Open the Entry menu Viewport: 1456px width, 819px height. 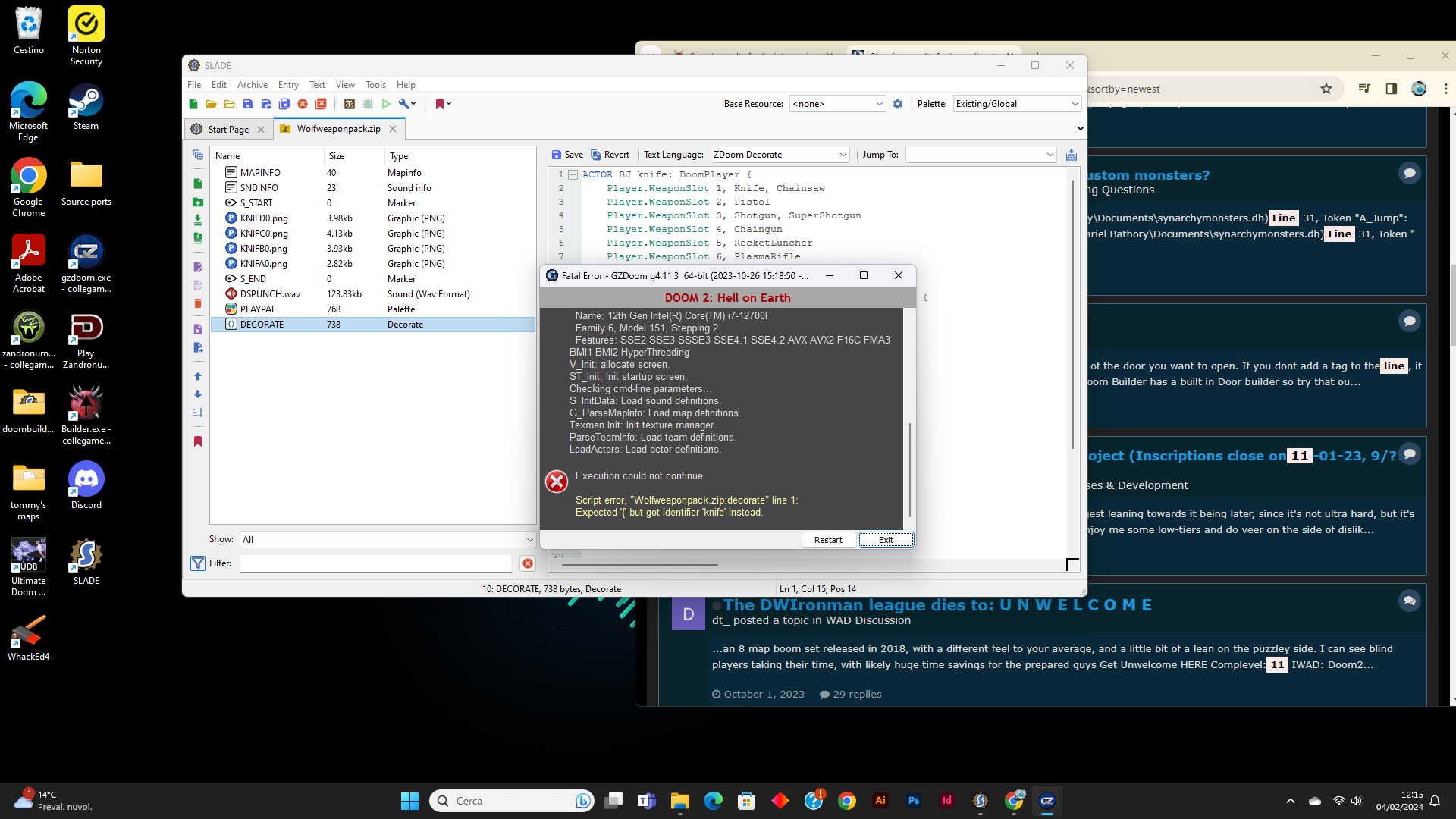tap(288, 85)
